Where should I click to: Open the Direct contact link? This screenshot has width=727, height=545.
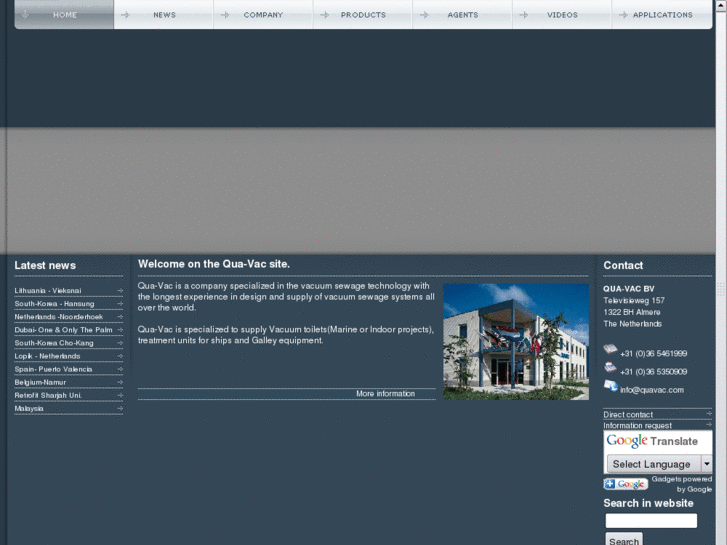coord(628,414)
